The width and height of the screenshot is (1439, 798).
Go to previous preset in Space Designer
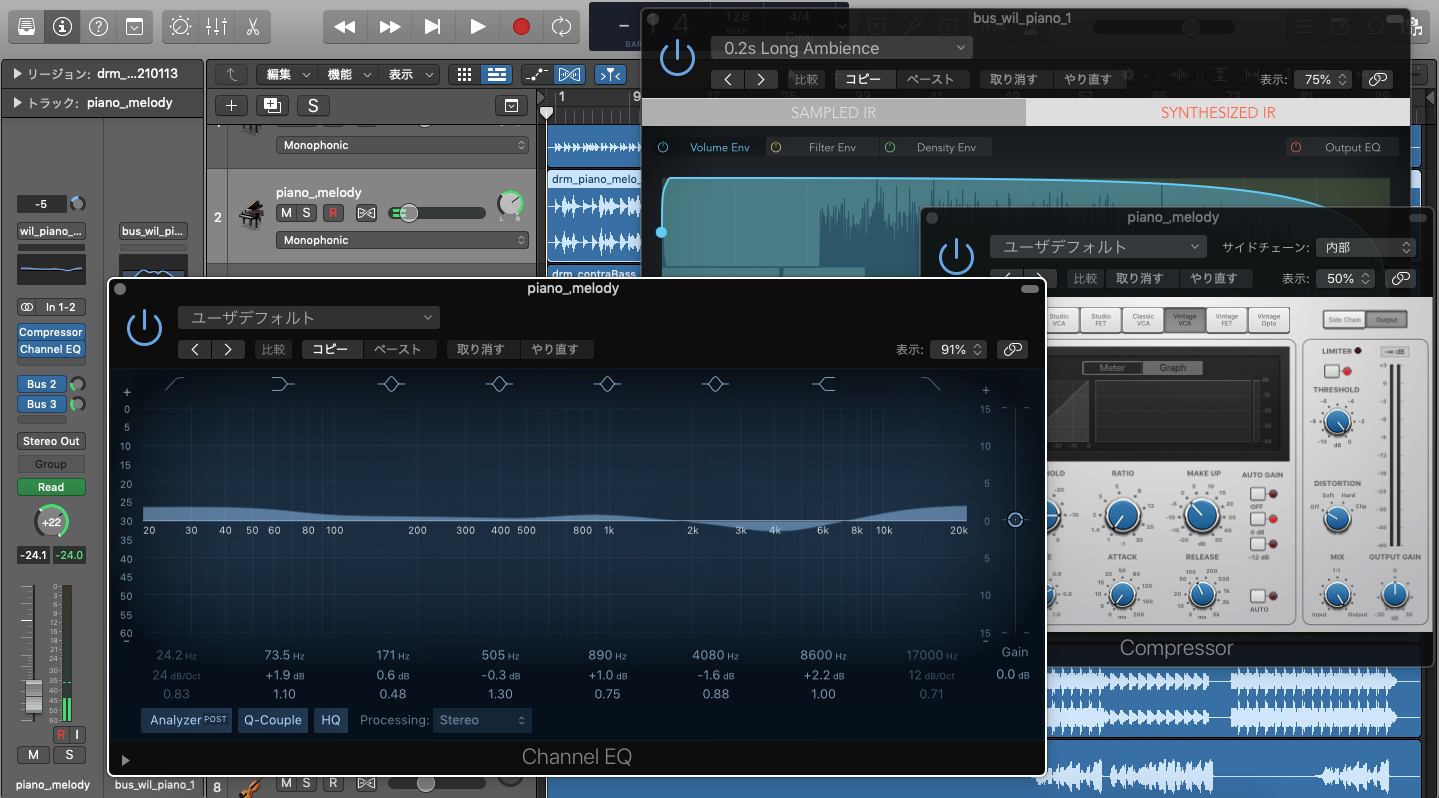coord(728,79)
